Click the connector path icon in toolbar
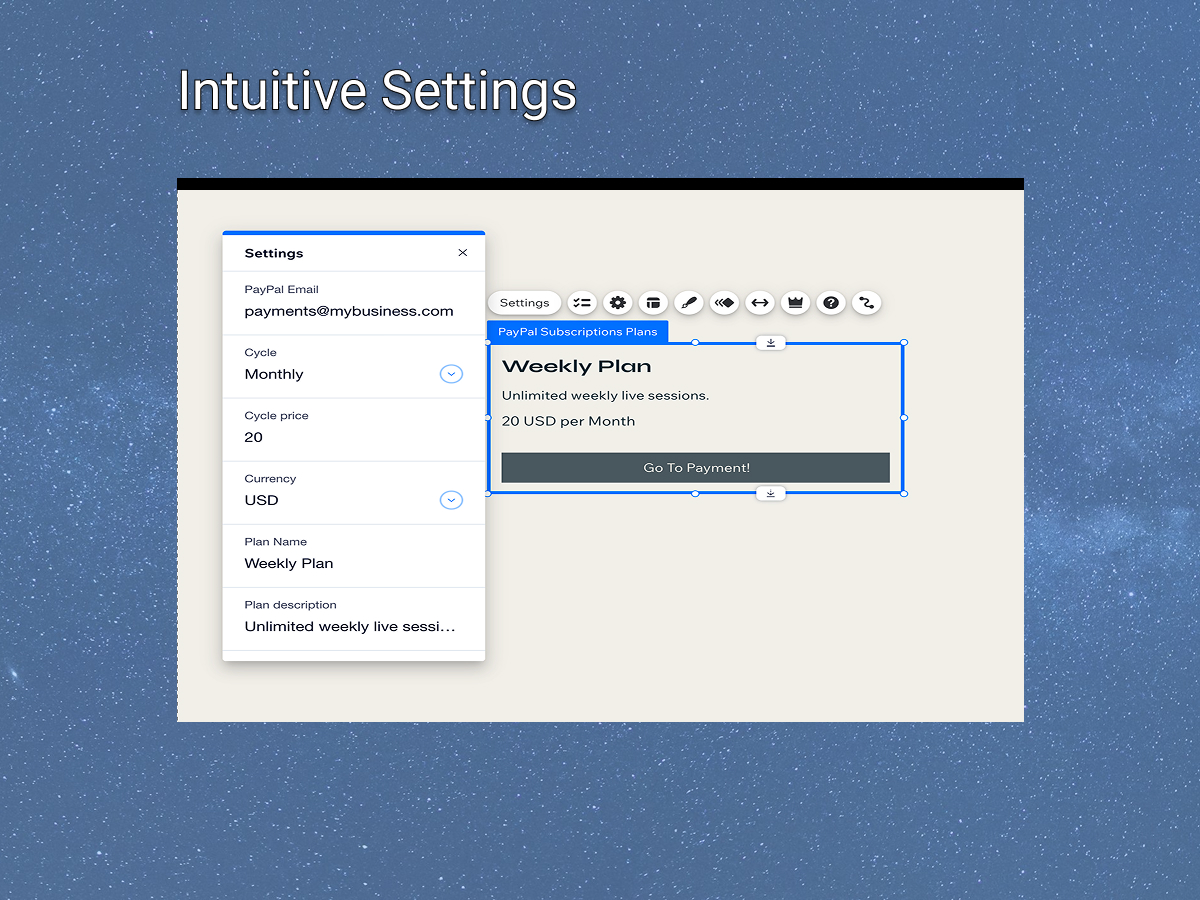This screenshot has height=900, width=1200. point(867,303)
